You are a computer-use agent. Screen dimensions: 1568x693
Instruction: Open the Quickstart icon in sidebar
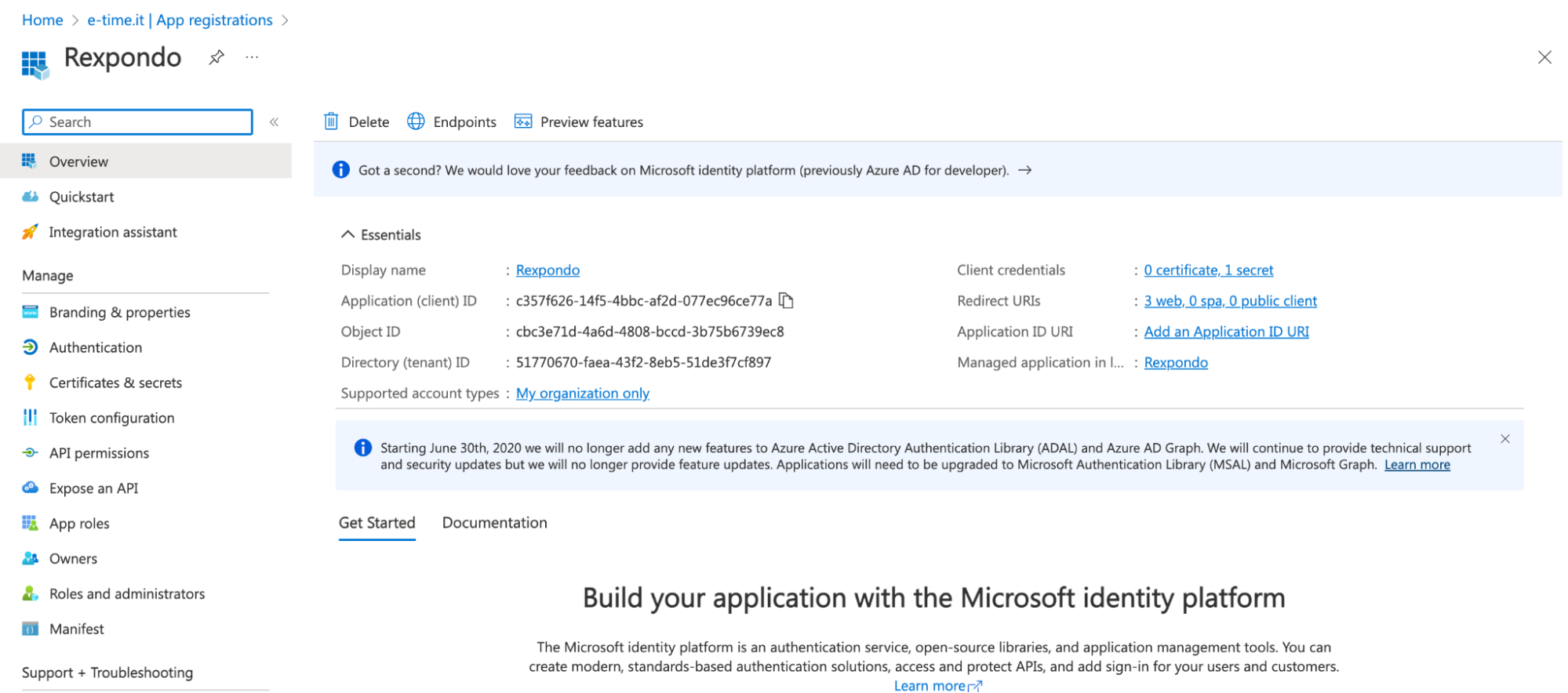pos(30,196)
